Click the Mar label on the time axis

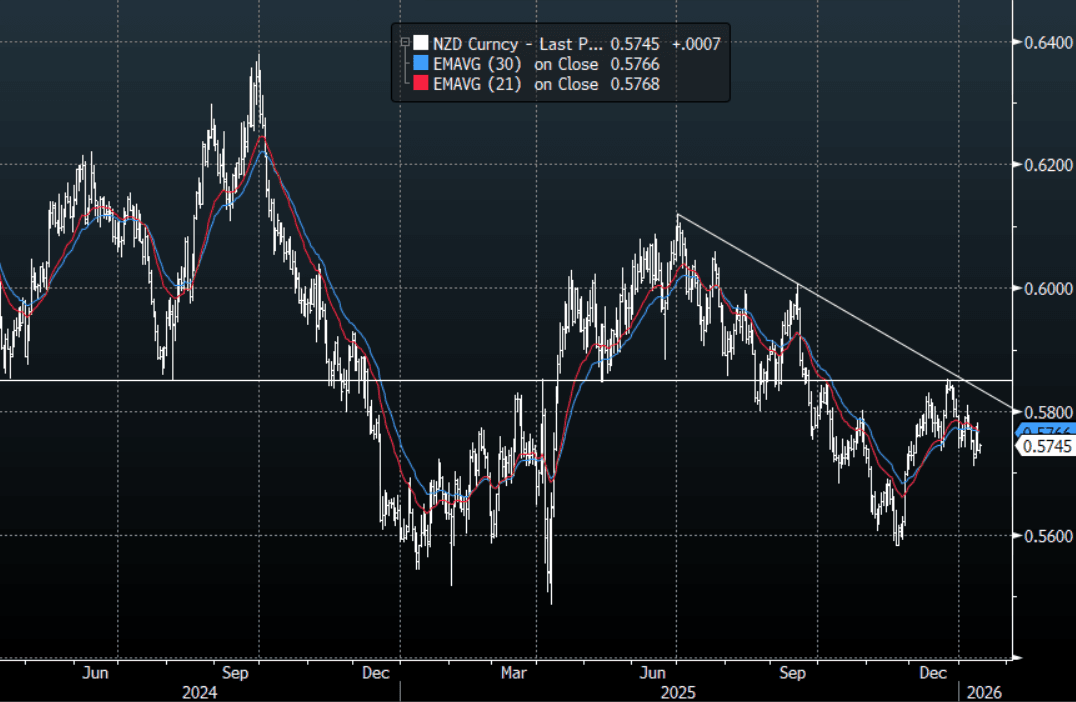[513, 672]
